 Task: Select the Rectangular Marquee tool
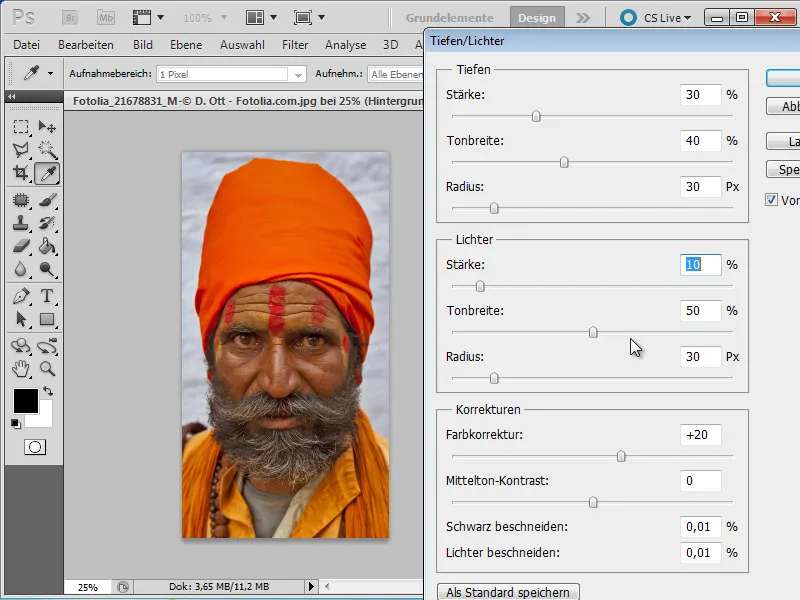22,125
